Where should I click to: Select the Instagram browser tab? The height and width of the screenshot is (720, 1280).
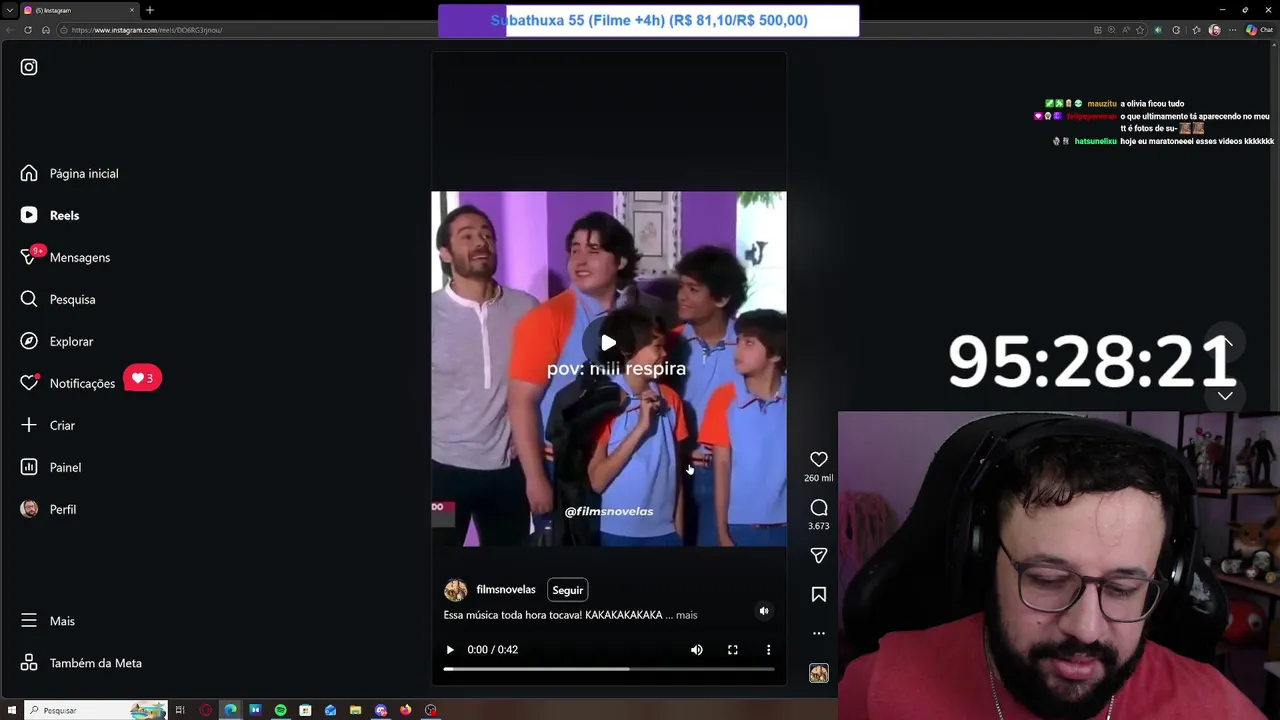[80, 10]
